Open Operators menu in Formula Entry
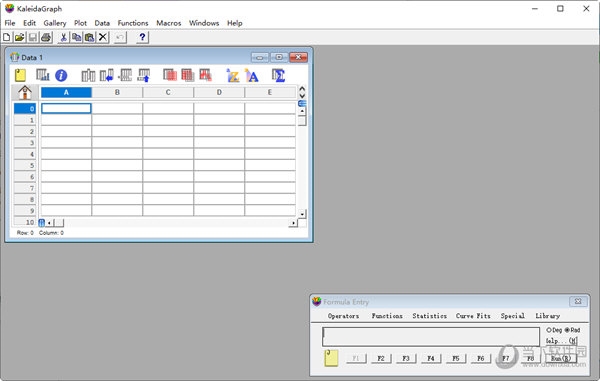The height and width of the screenshot is (381, 600). point(343,316)
